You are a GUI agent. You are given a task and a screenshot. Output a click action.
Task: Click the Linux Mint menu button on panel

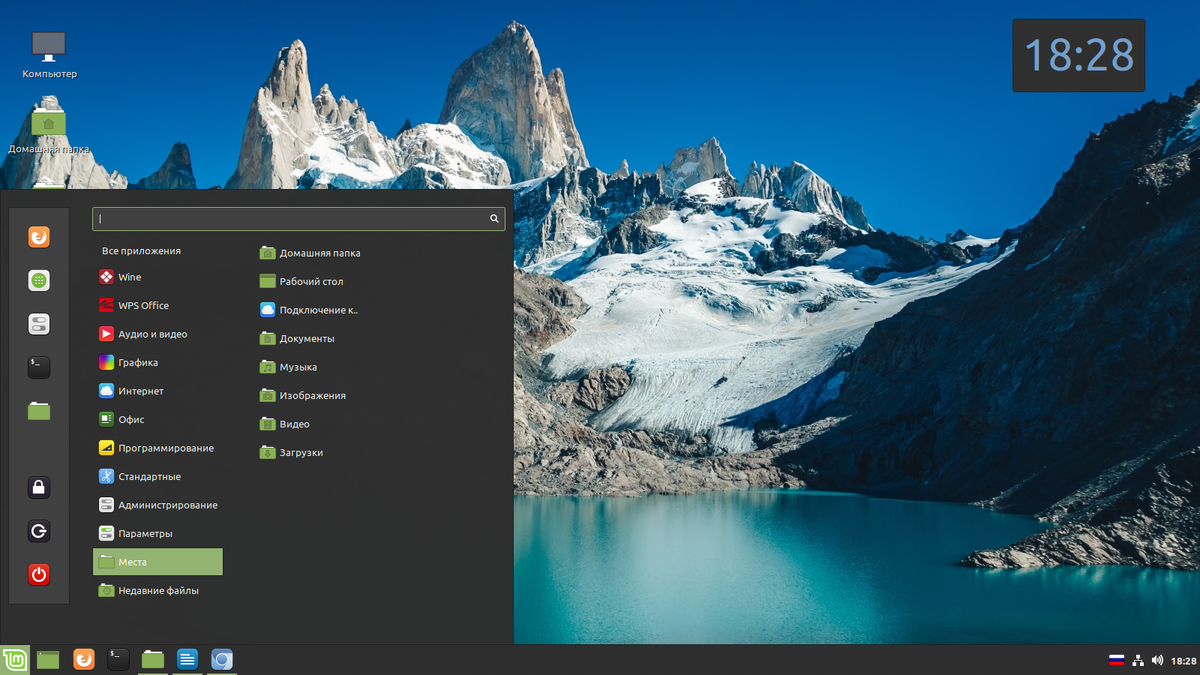pos(14,659)
